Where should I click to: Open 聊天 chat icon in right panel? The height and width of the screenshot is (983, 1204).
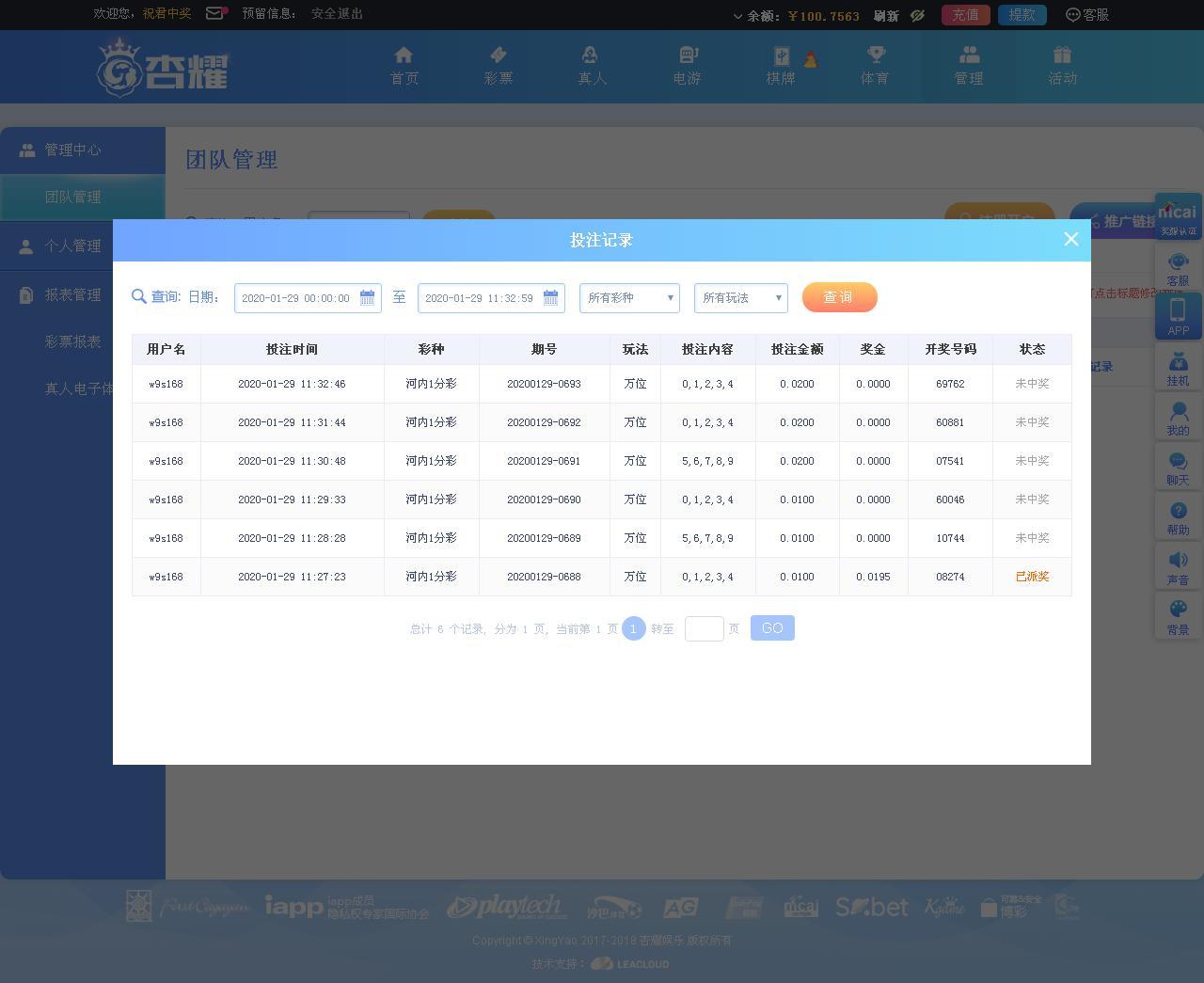coord(1178,468)
